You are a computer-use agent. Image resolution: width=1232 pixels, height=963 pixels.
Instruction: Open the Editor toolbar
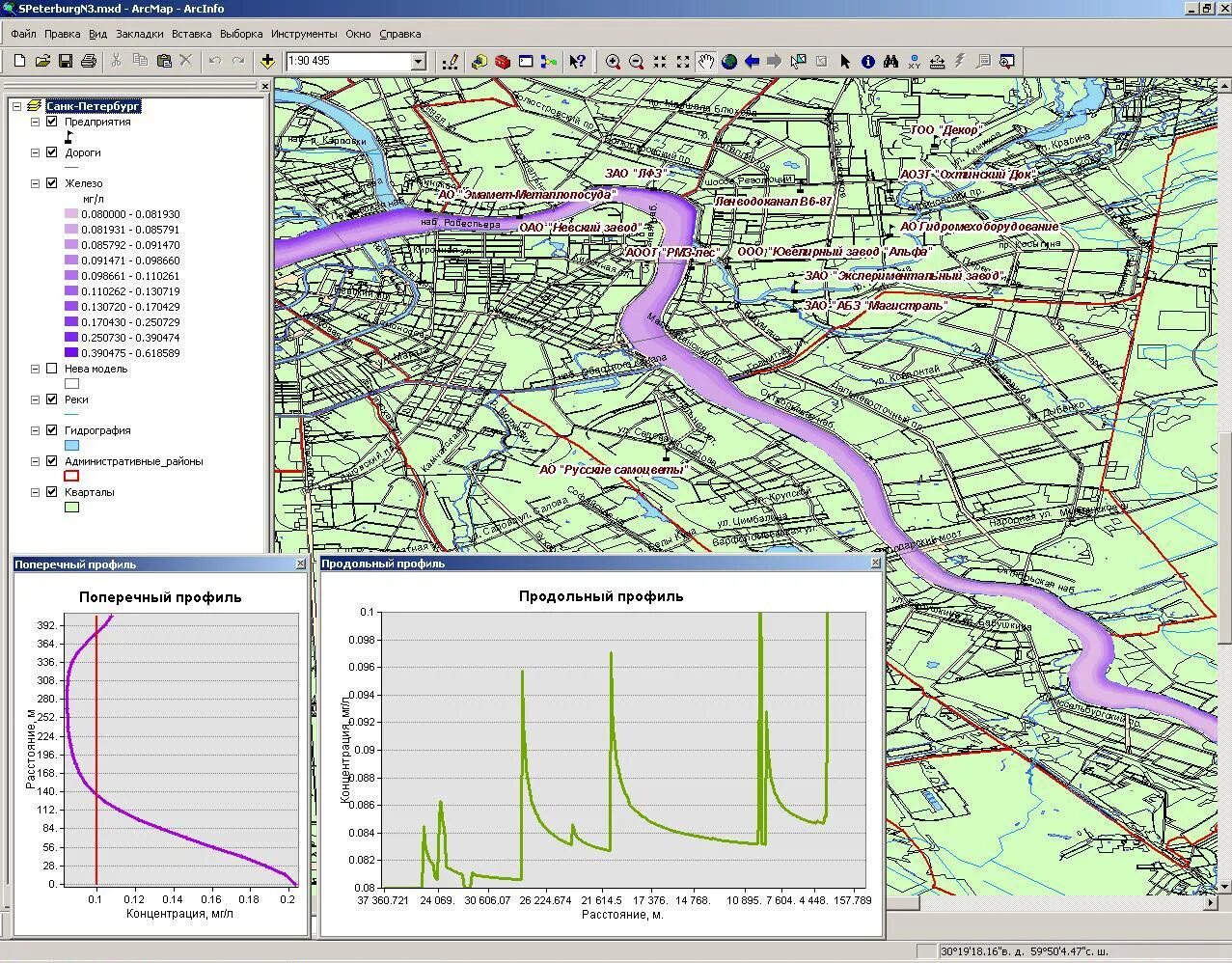451,61
